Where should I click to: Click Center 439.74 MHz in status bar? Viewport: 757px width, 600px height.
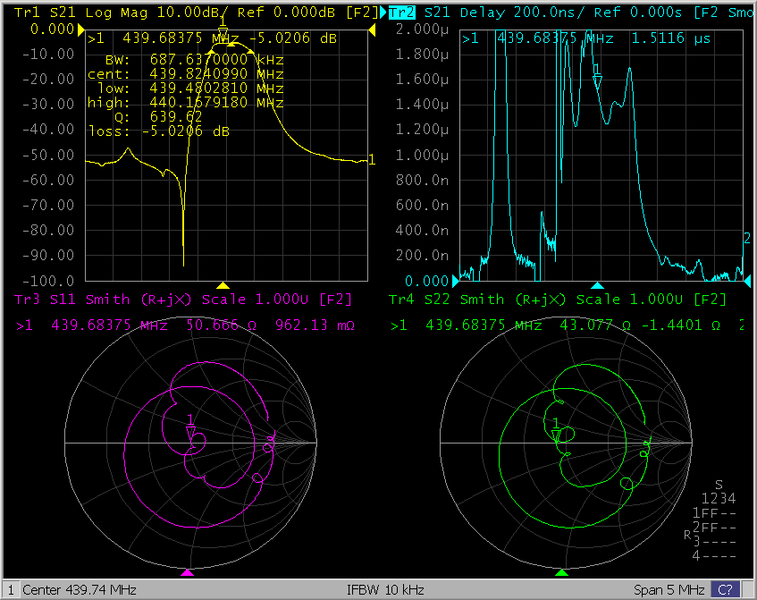(x=78, y=590)
